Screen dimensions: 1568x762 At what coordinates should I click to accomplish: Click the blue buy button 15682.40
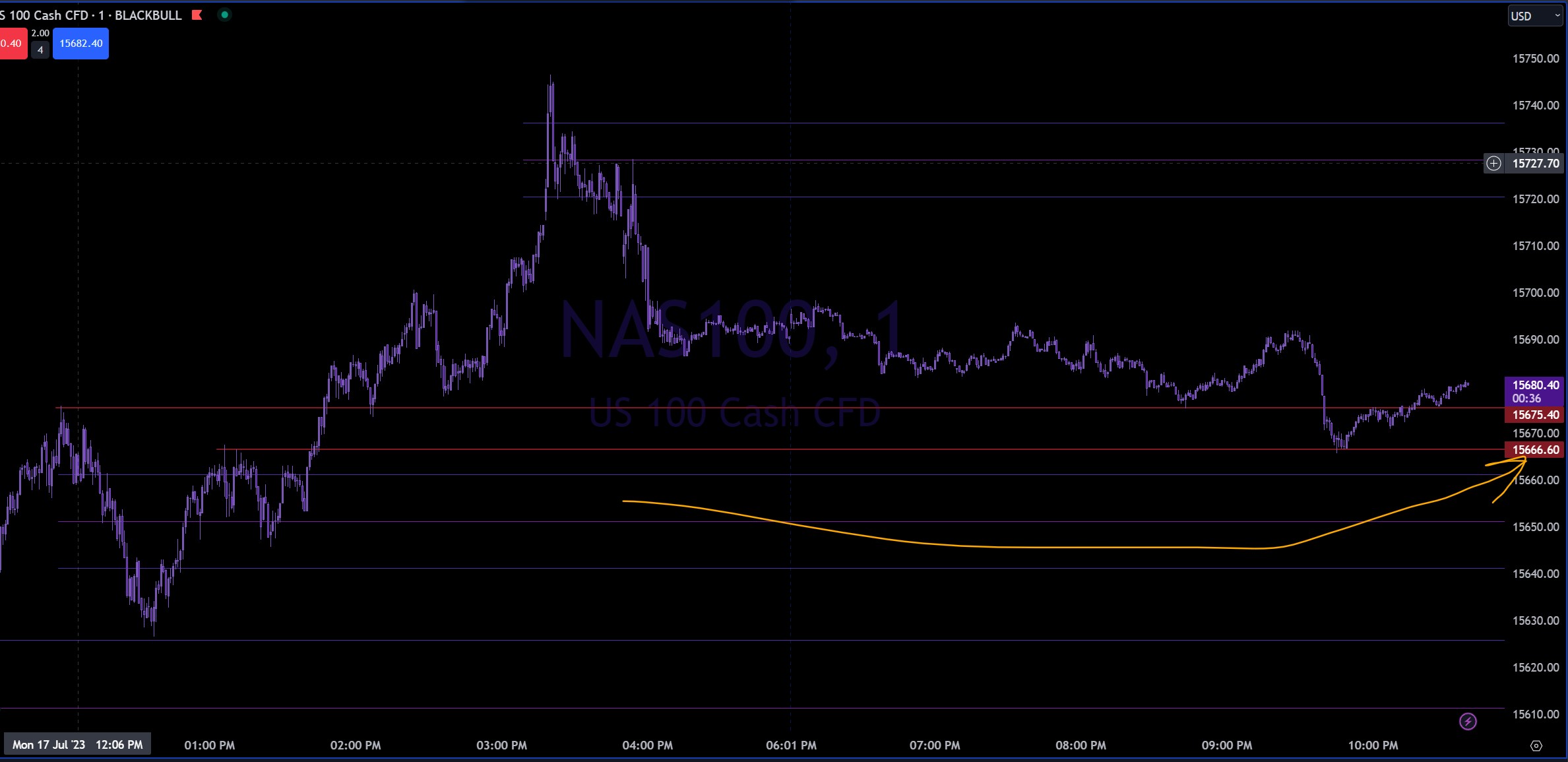tap(80, 44)
